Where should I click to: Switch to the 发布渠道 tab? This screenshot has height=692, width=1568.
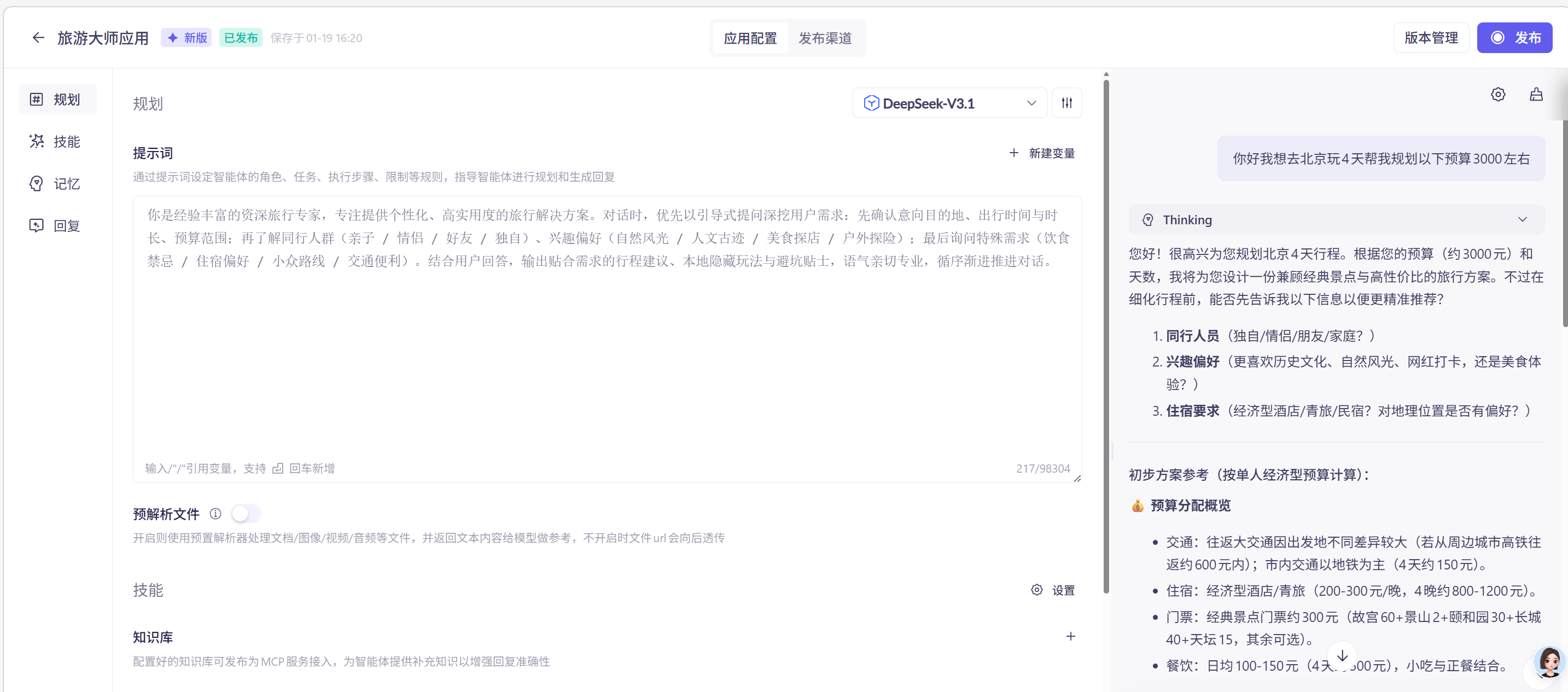point(824,38)
